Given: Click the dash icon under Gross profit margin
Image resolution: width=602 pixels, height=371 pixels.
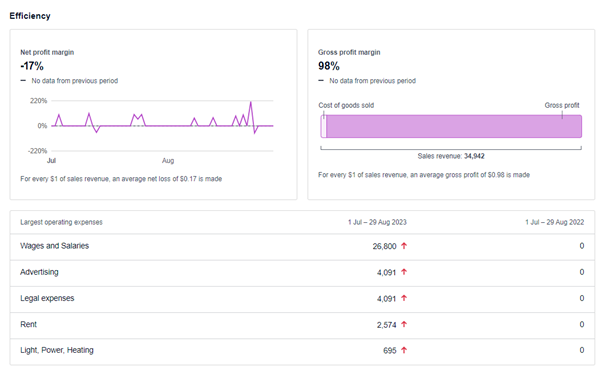Looking at the screenshot, I should point(321,81).
